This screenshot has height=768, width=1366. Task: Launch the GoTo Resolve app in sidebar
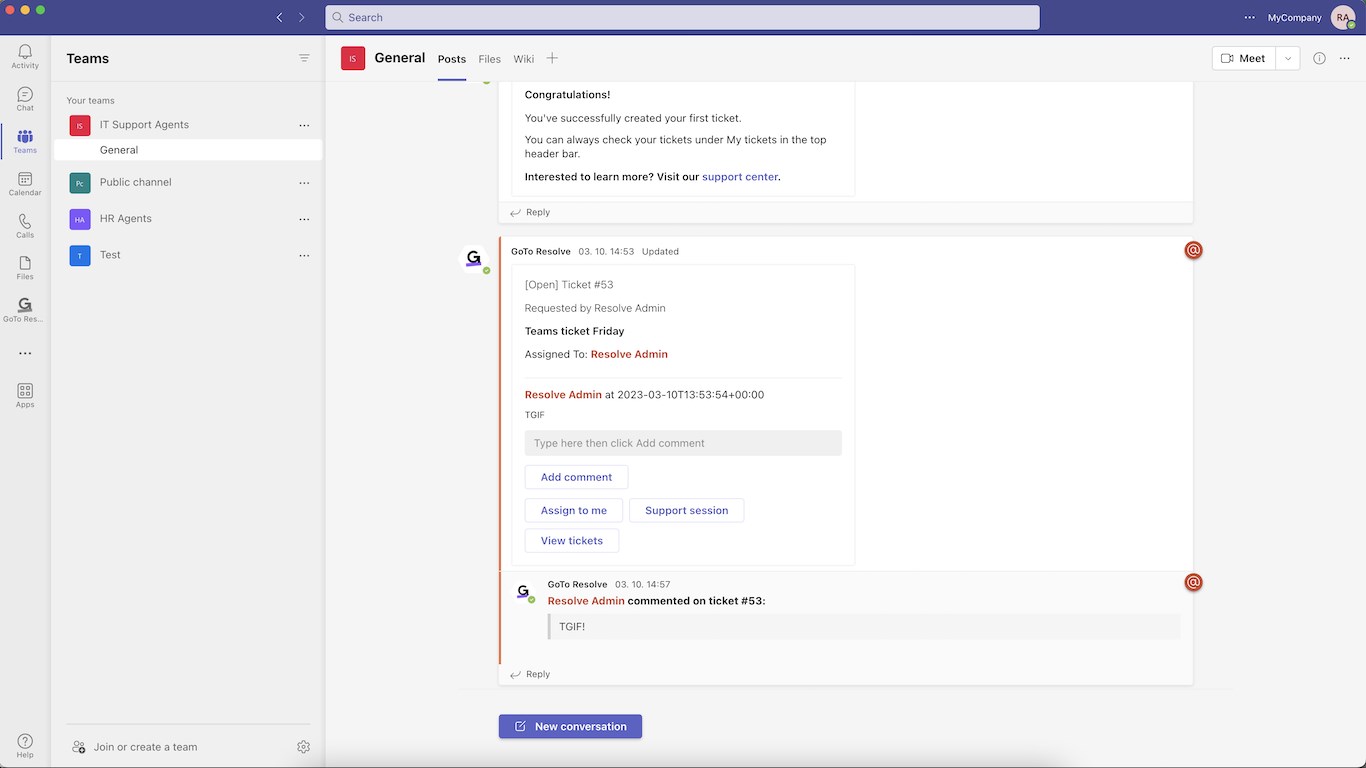25,310
